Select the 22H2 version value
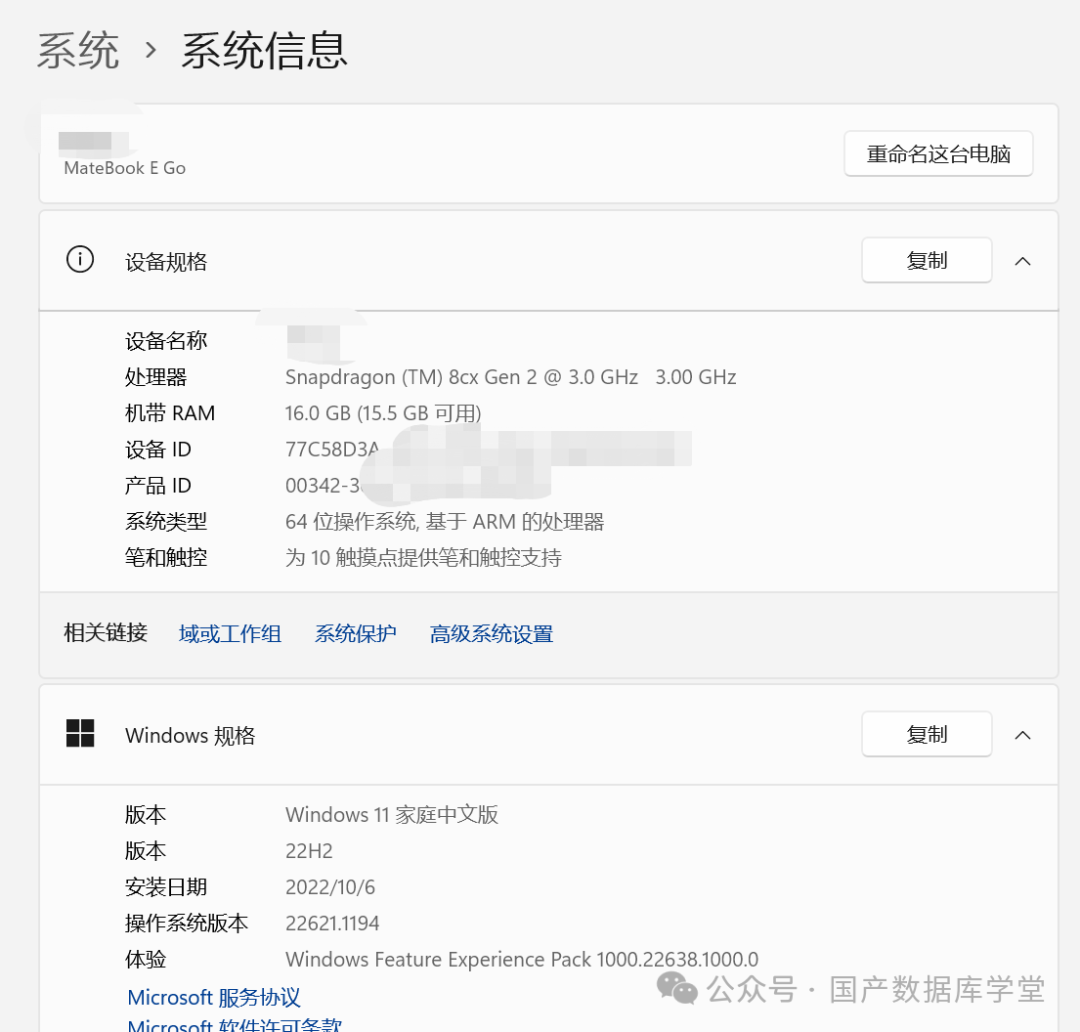This screenshot has width=1080, height=1032. pos(309,851)
